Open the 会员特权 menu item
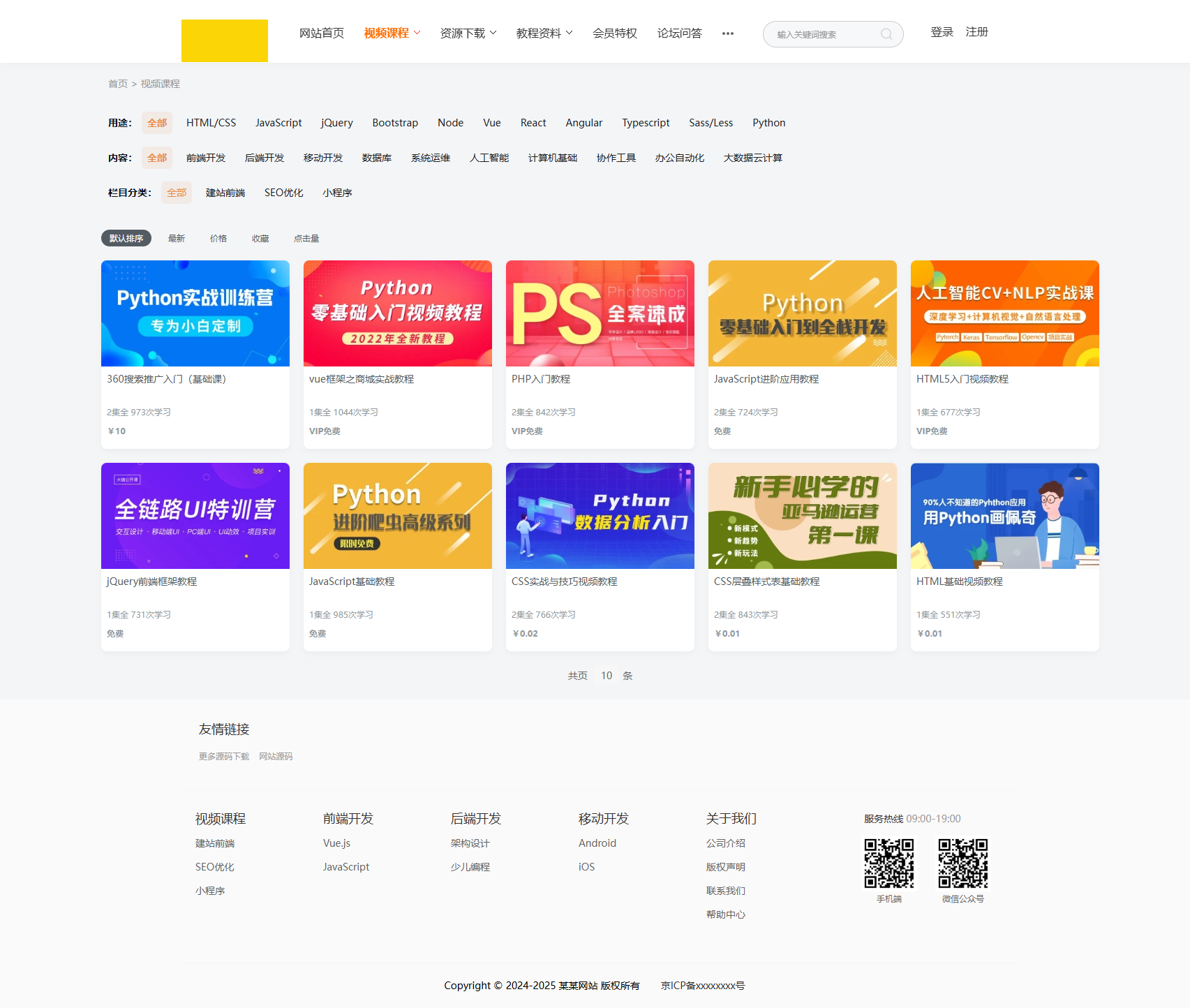The width and height of the screenshot is (1190, 1008). [614, 34]
